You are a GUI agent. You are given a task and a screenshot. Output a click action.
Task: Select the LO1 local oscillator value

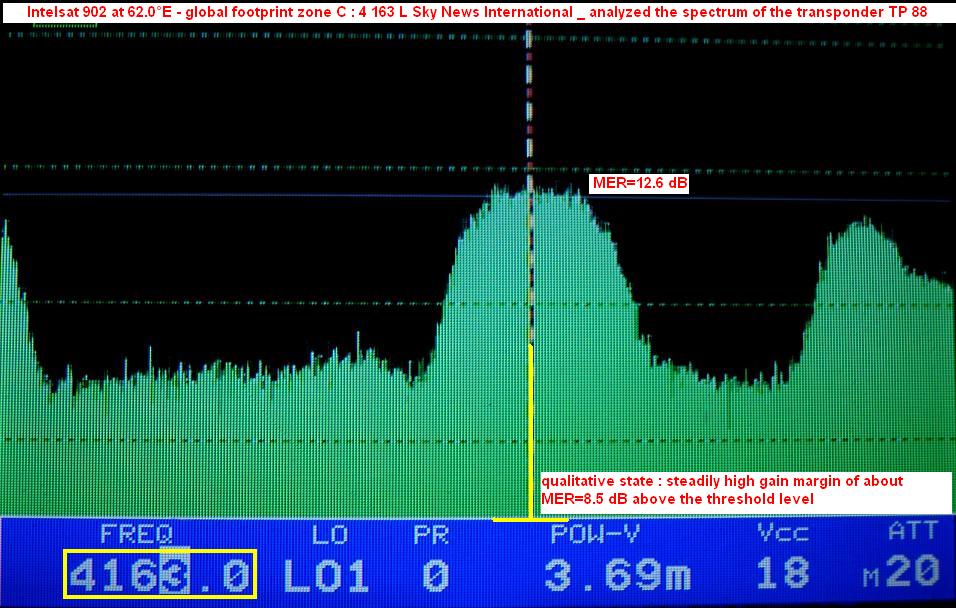coord(326,575)
